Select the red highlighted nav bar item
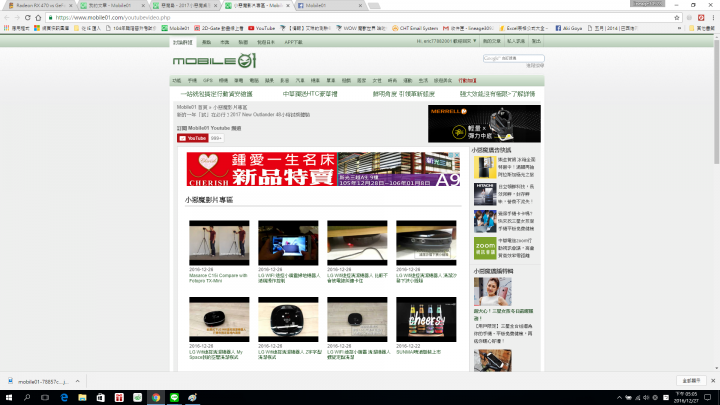 [467, 80]
